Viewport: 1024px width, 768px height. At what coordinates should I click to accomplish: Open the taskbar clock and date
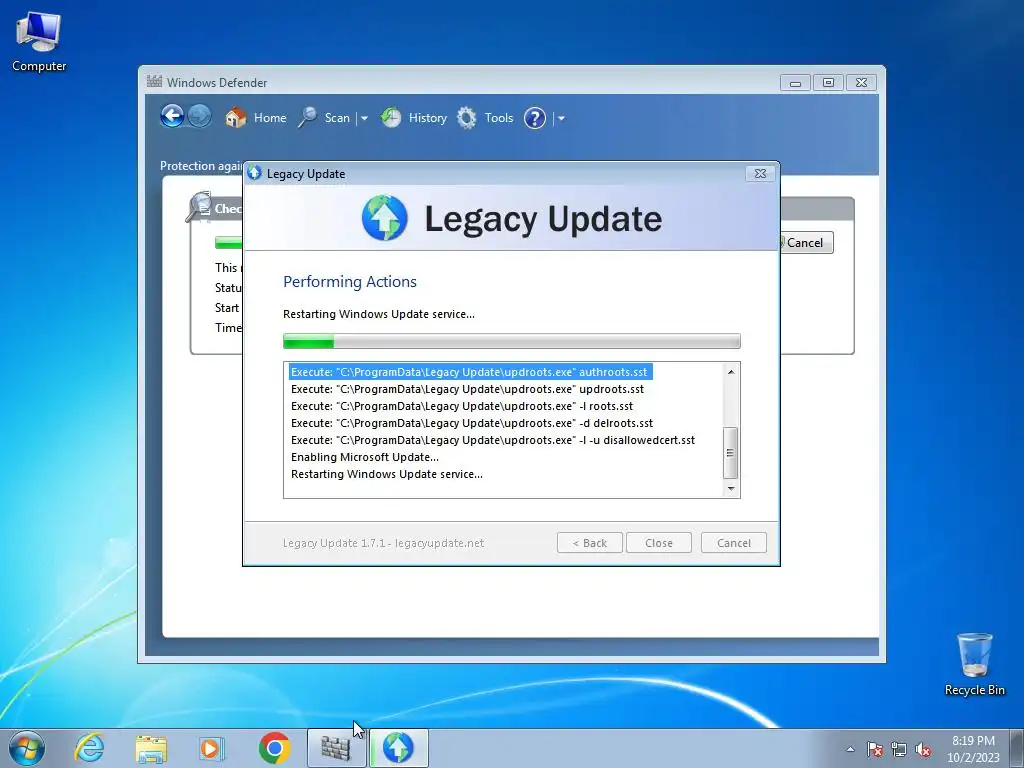[x=973, y=749]
